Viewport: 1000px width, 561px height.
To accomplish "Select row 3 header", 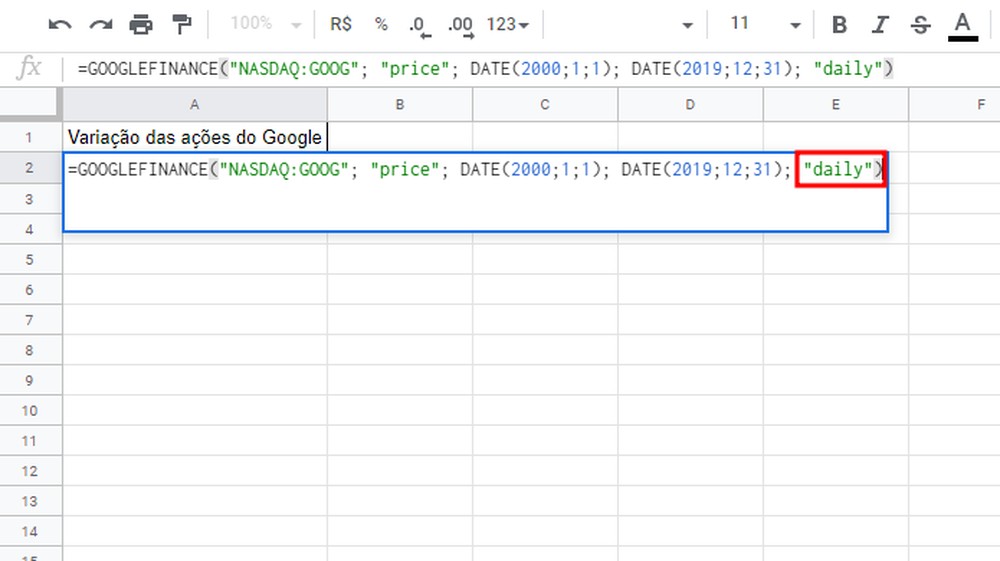I will click(29, 199).
